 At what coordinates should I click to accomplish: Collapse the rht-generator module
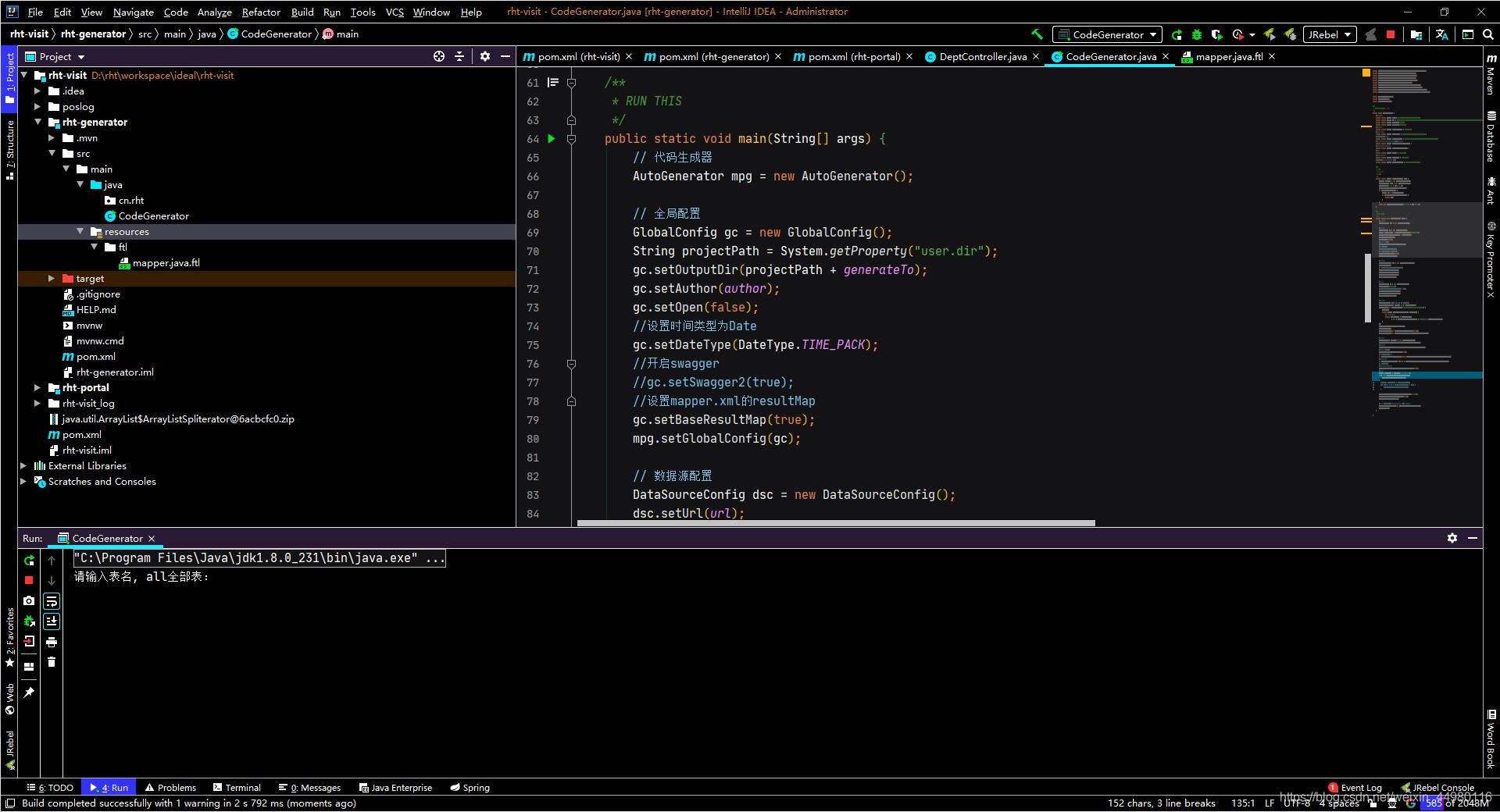pos(37,122)
